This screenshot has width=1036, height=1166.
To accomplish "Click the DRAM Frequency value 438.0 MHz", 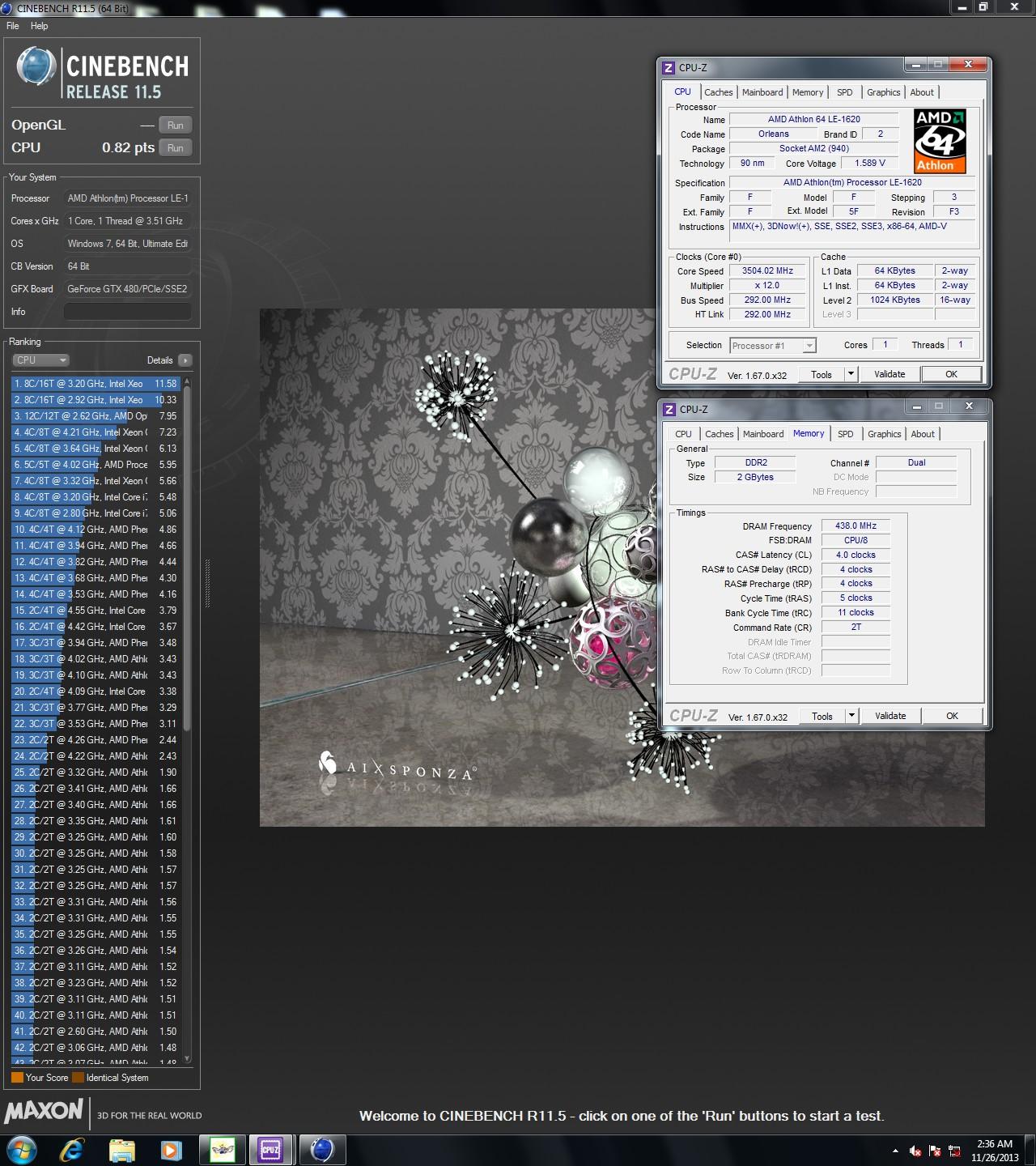I will pyautogui.click(x=856, y=526).
